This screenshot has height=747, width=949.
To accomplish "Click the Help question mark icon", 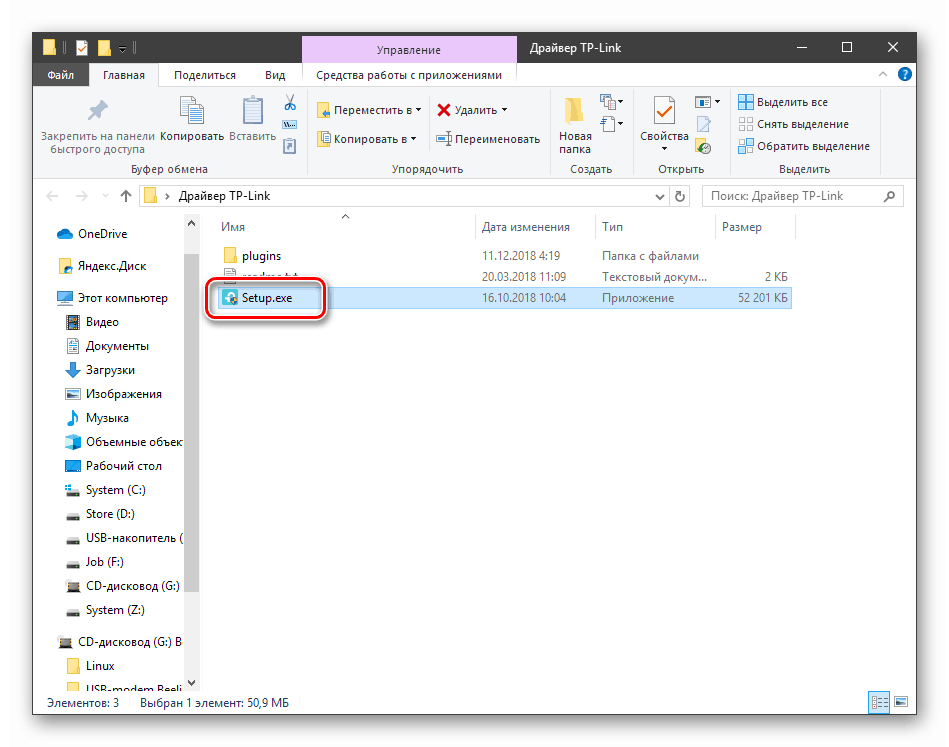I will [x=904, y=74].
